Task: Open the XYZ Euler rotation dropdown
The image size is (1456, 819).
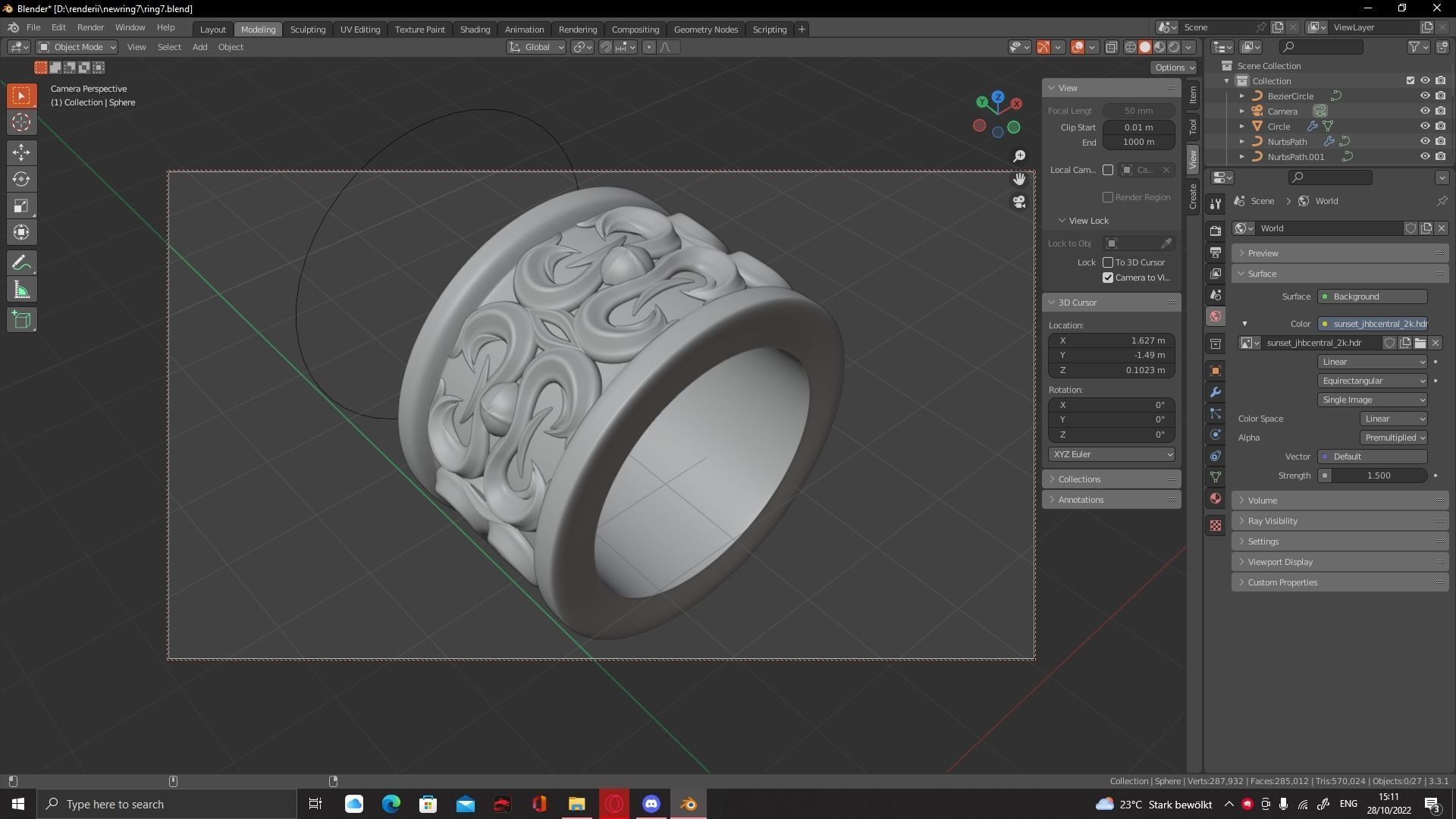Action: [1112, 454]
